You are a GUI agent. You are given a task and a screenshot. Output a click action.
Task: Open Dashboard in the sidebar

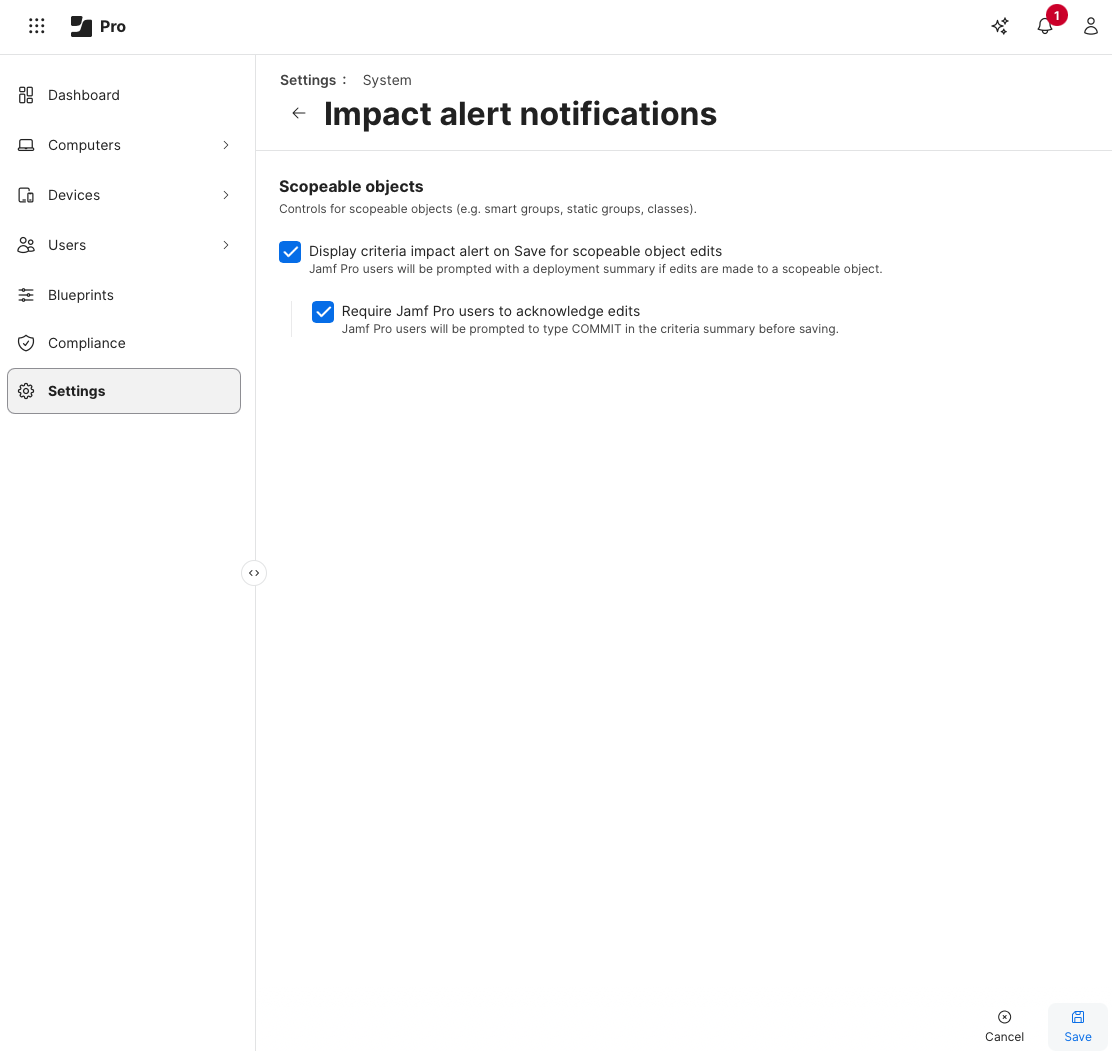124,95
